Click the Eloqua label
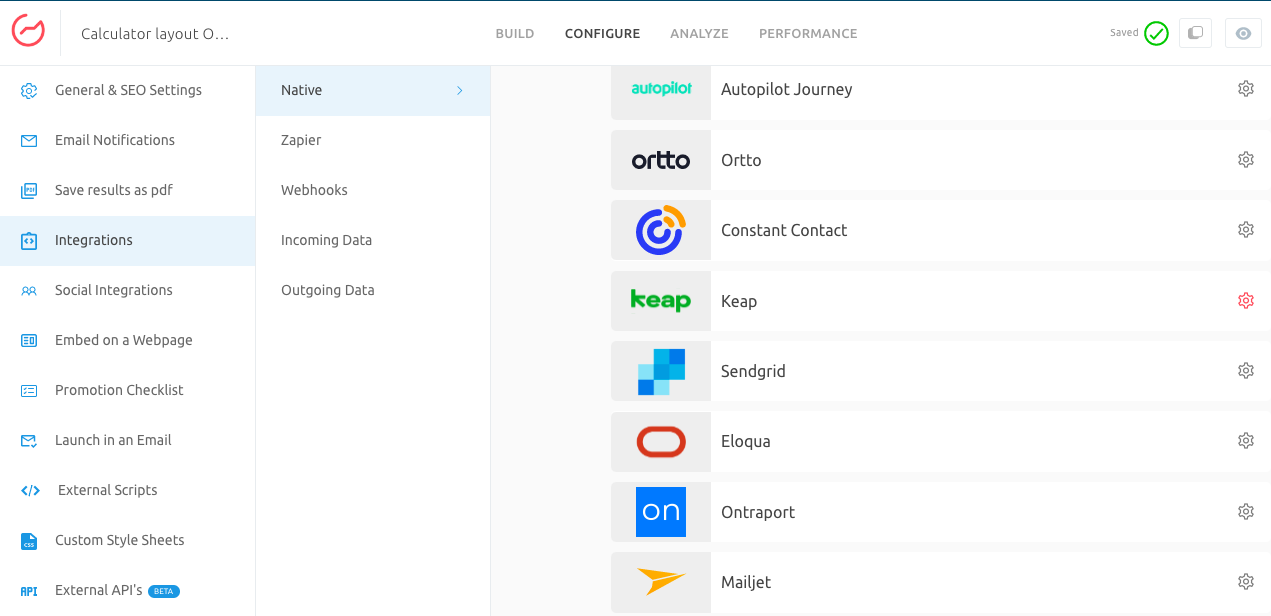The height and width of the screenshot is (616, 1271). 746,441
